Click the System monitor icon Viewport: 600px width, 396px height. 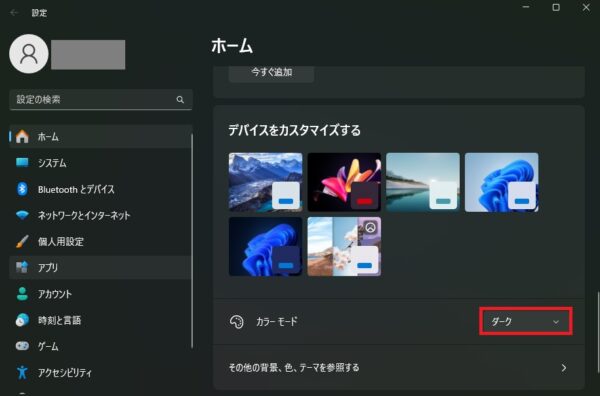point(22,162)
